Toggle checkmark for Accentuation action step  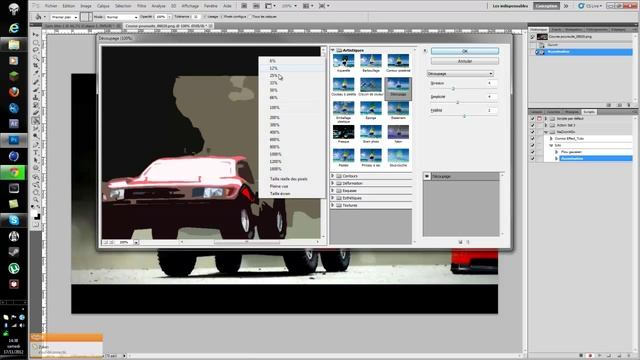[532, 158]
